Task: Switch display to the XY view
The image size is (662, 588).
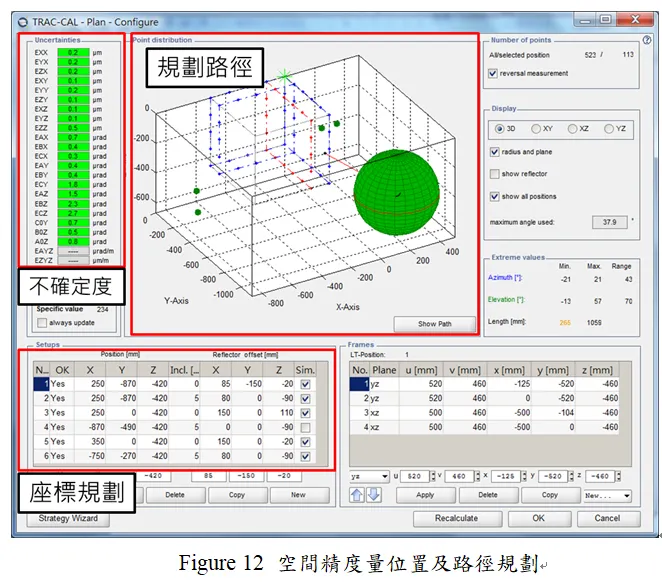Action: coord(536,129)
